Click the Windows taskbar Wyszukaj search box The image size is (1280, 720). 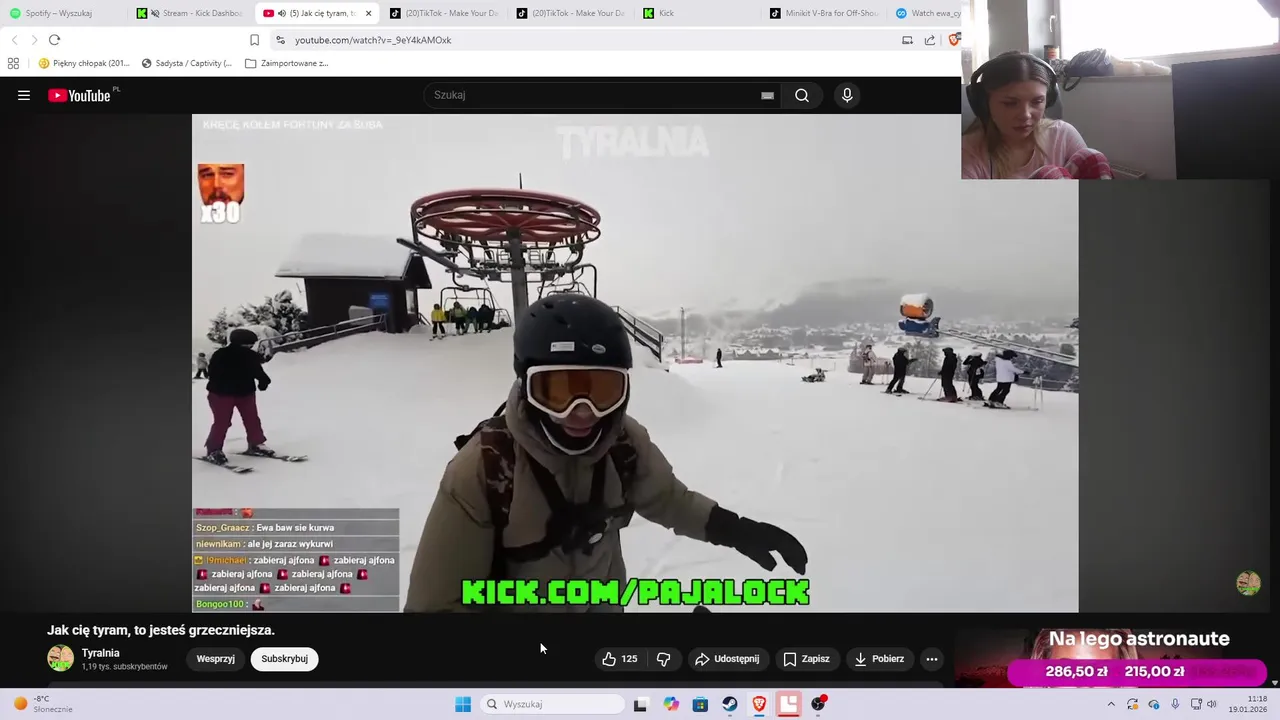(552, 704)
